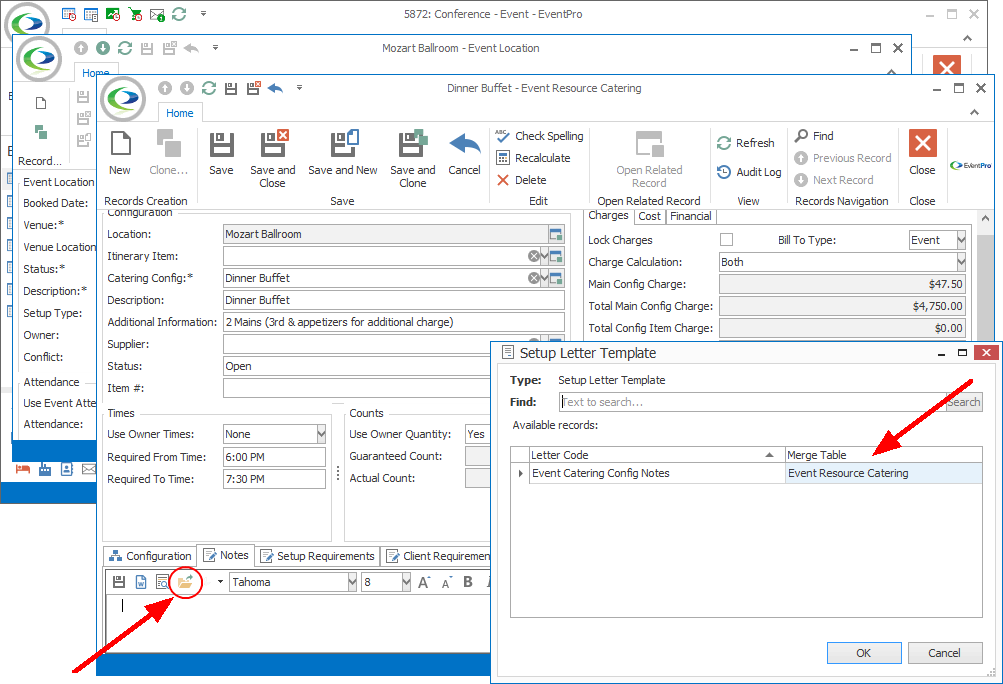The height and width of the screenshot is (684, 1003).
Task: Close the Setup Letter Template dialog
Action: point(986,353)
